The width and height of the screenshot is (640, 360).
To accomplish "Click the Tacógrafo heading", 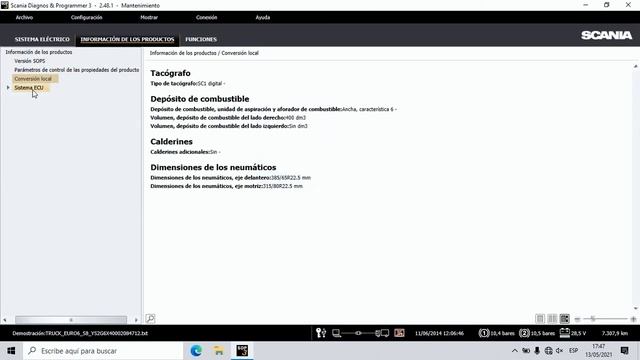I will 170,73.
